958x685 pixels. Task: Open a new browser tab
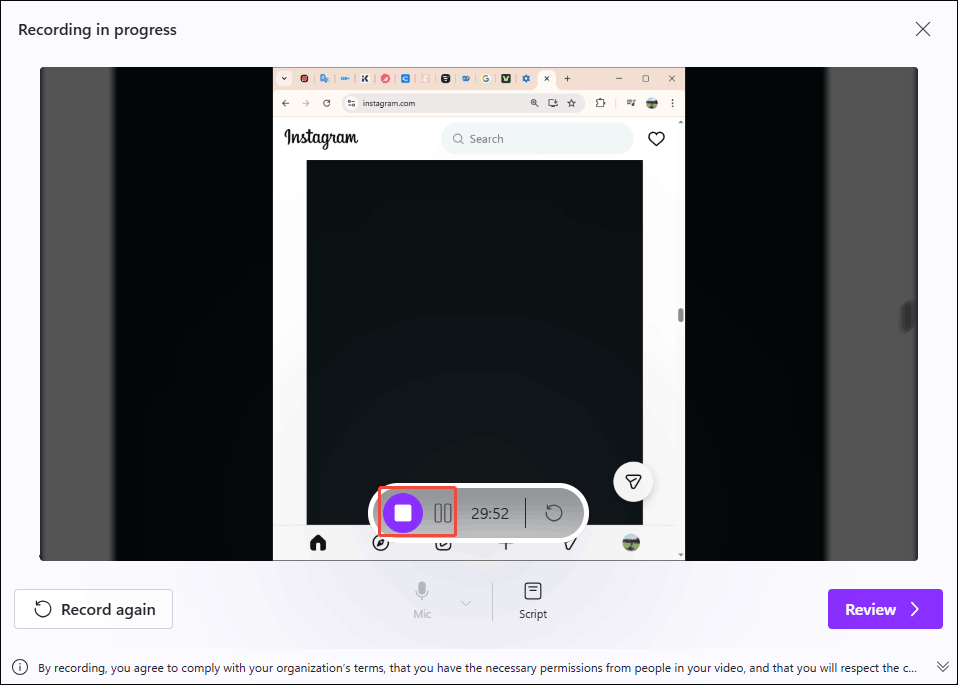(566, 78)
